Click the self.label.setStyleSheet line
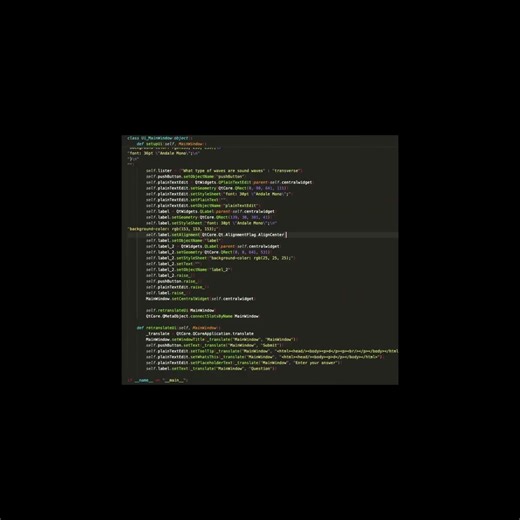This screenshot has width=520, height=520. (x=211, y=223)
